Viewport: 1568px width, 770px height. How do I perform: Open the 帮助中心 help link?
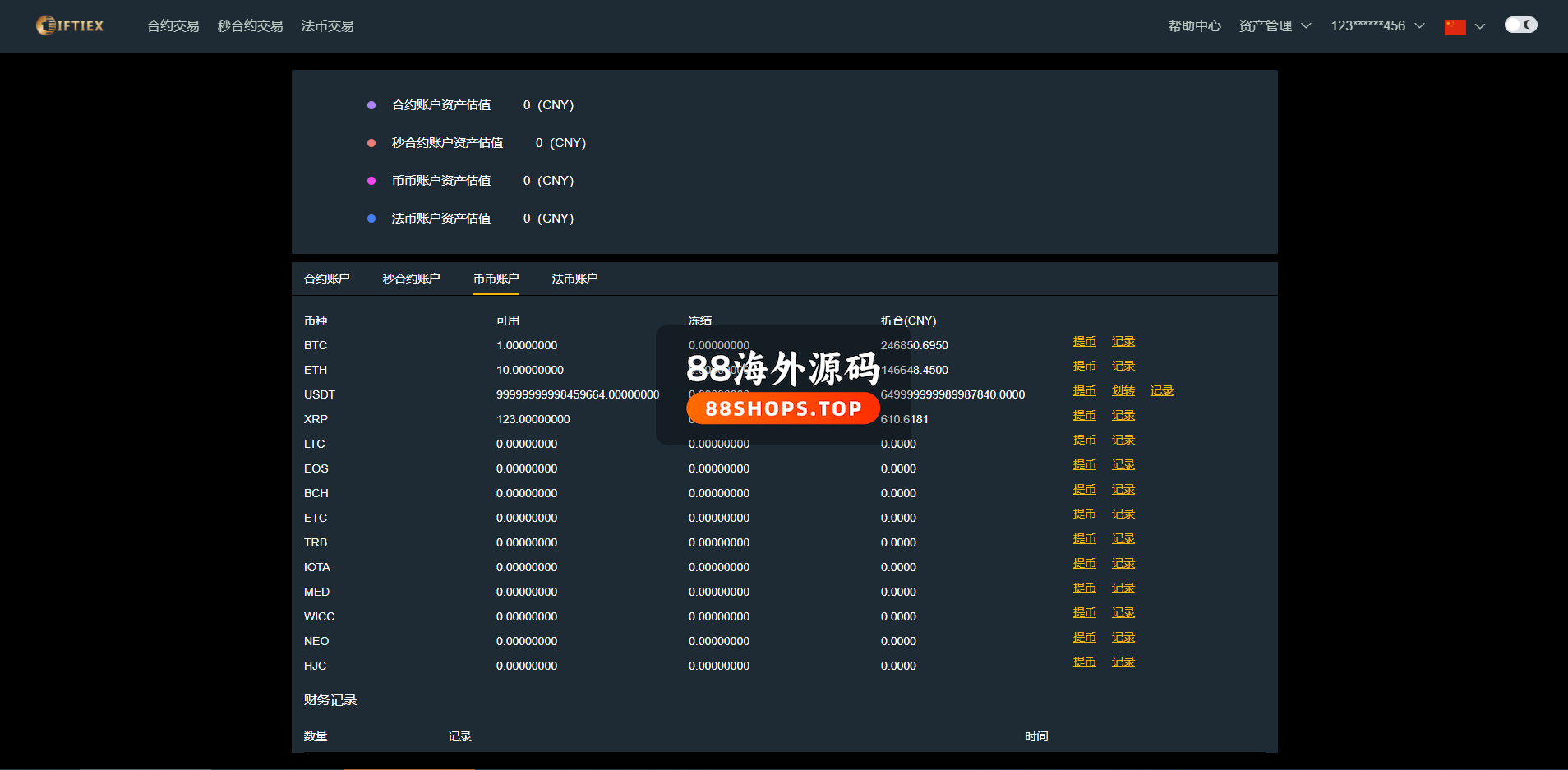1194,26
